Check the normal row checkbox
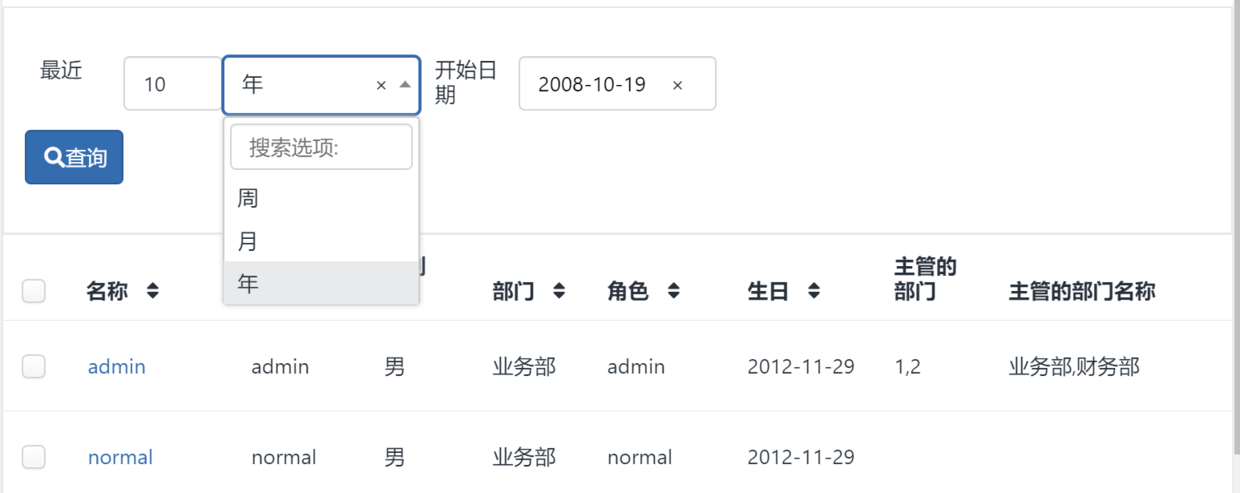The width and height of the screenshot is (1240, 493). (34, 457)
